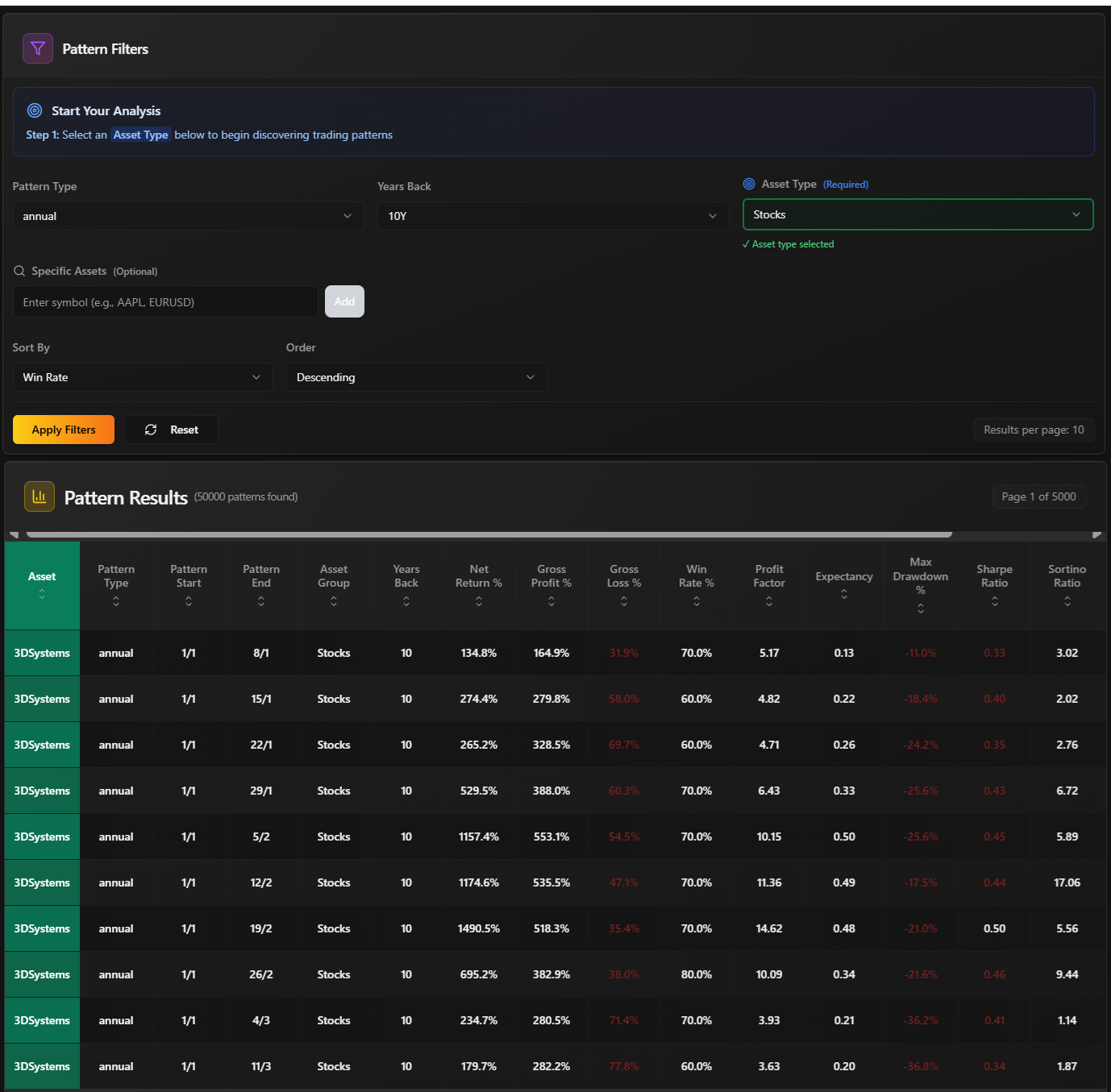Click the target icon next to Asset Type label
1111x1092 pixels.
pyautogui.click(x=749, y=184)
